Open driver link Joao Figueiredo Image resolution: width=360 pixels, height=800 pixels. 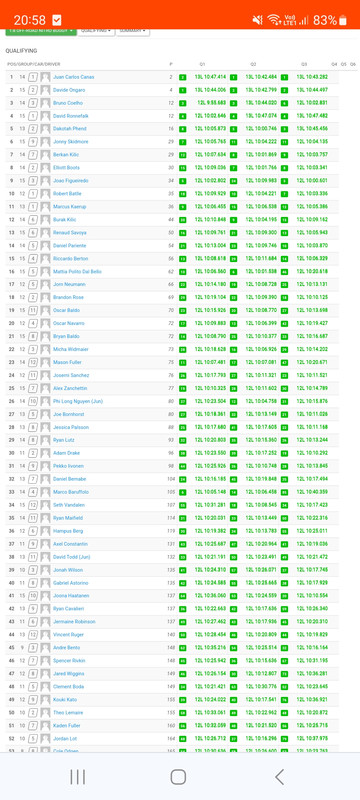pos(70,181)
